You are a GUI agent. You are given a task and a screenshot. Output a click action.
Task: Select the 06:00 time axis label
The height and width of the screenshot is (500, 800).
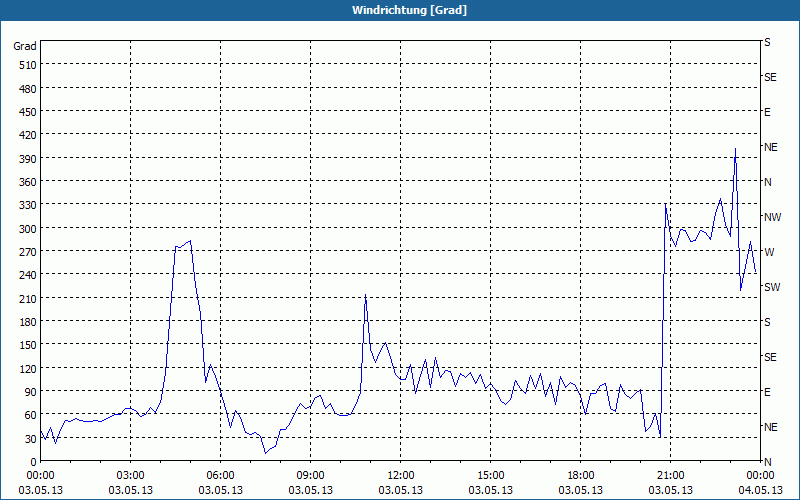point(220,476)
